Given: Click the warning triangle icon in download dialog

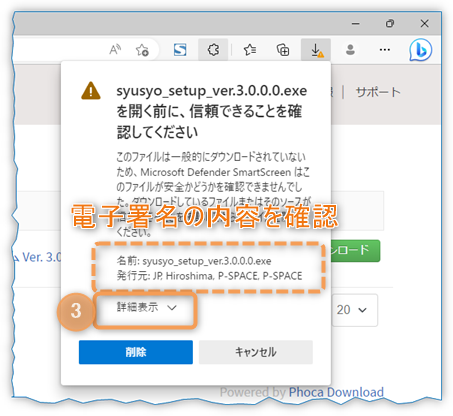Looking at the screenshot, I should tap(91, 91).
